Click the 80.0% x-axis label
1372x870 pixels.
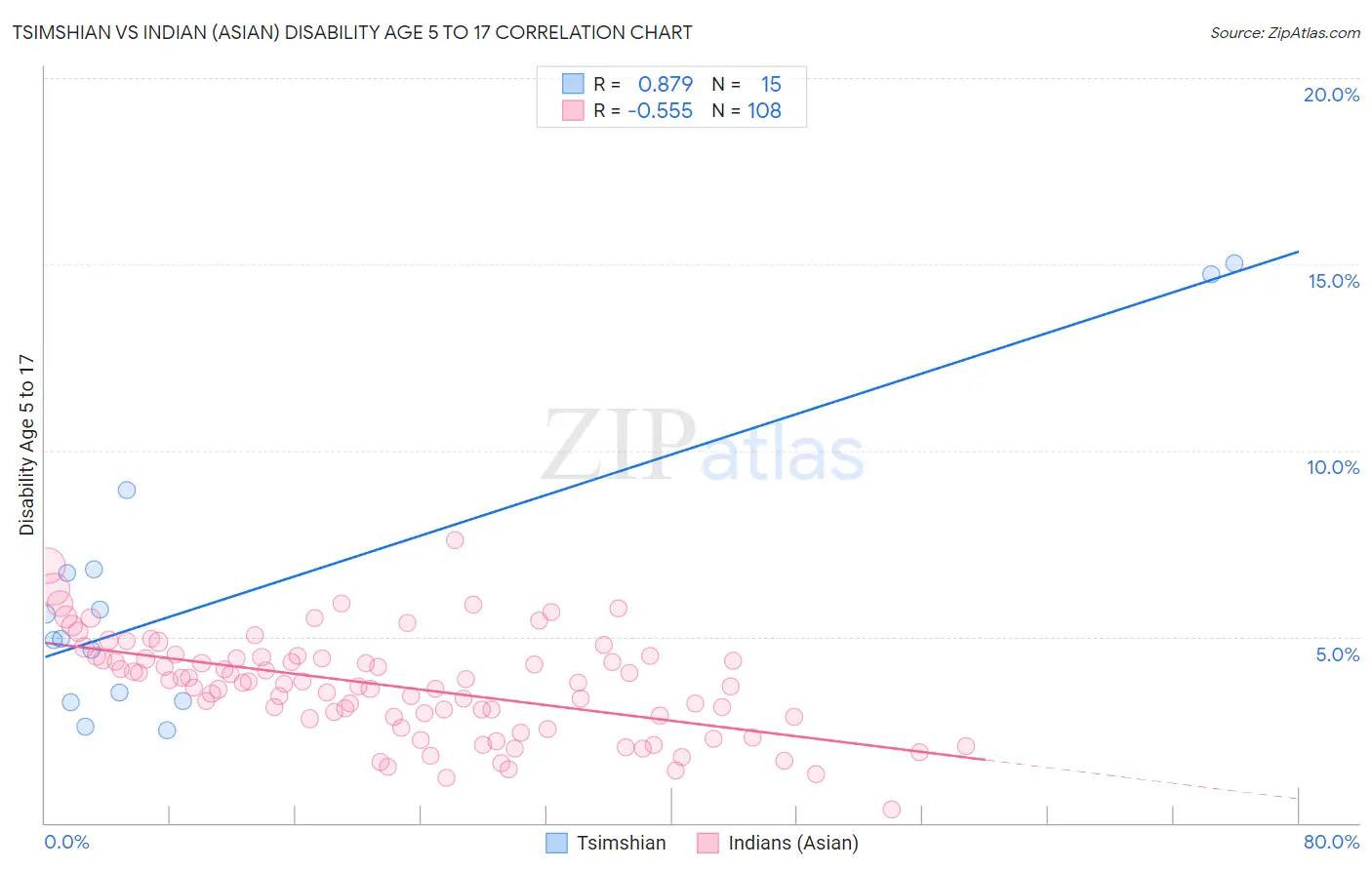tap(1331, 842)
